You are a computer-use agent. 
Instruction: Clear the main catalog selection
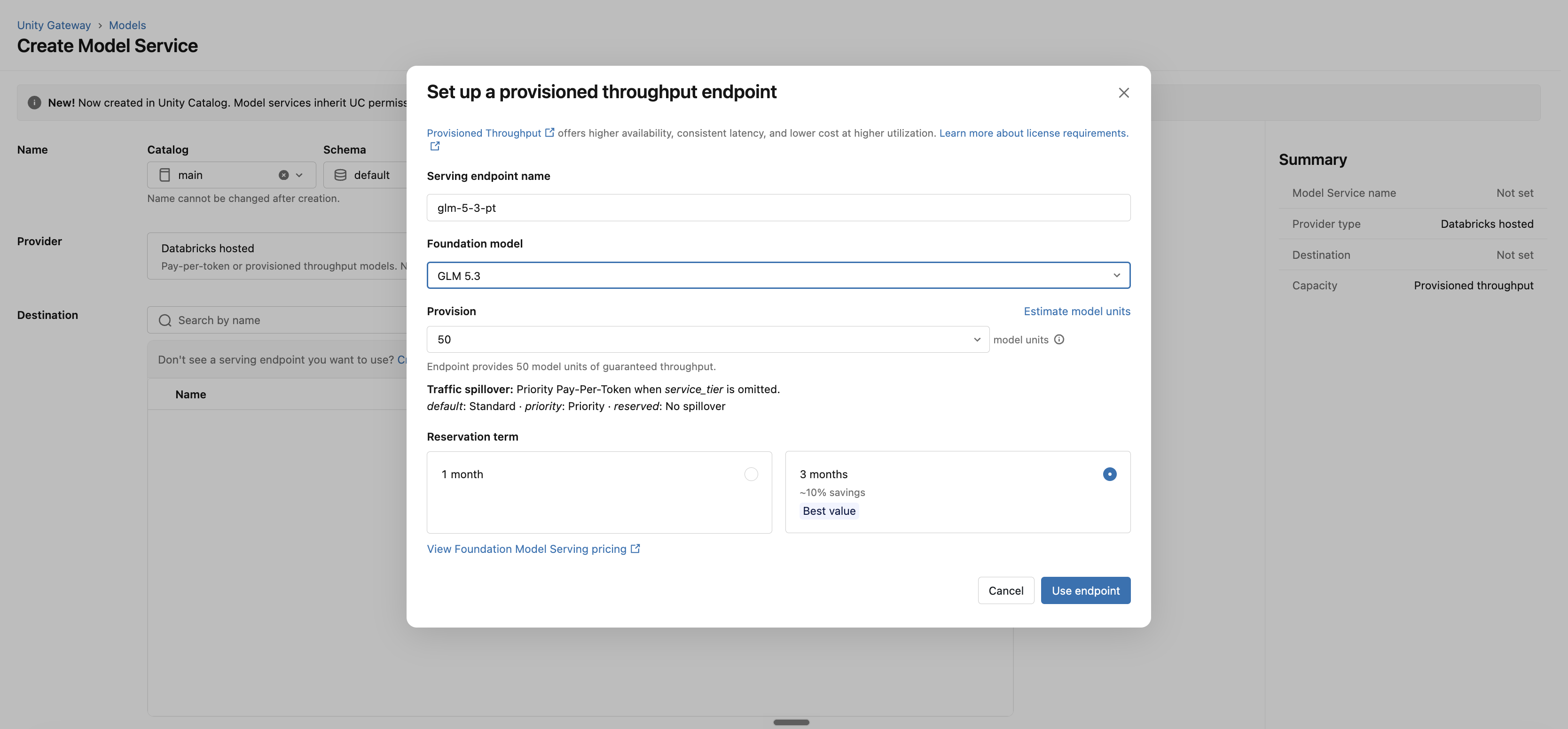point(283,175)
